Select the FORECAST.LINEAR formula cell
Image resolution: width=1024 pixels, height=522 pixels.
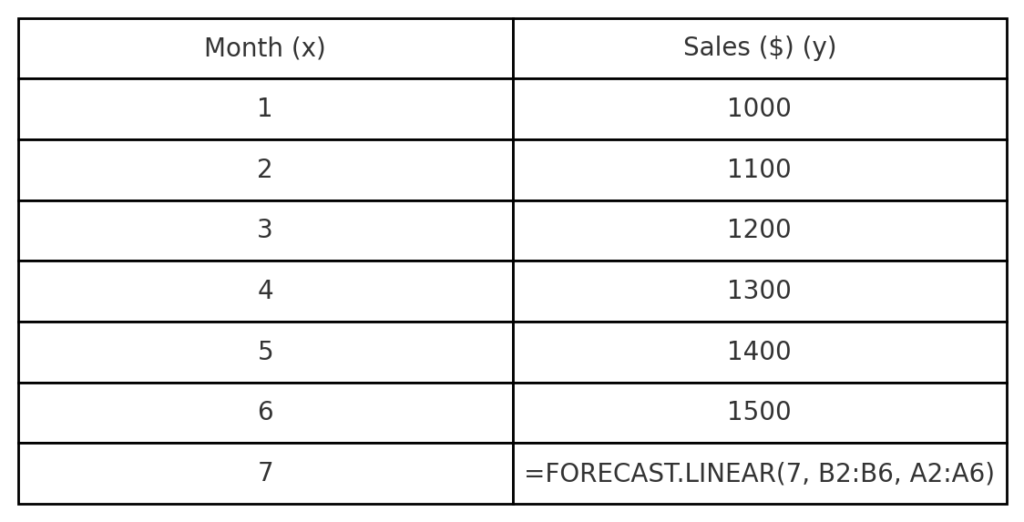759,473
